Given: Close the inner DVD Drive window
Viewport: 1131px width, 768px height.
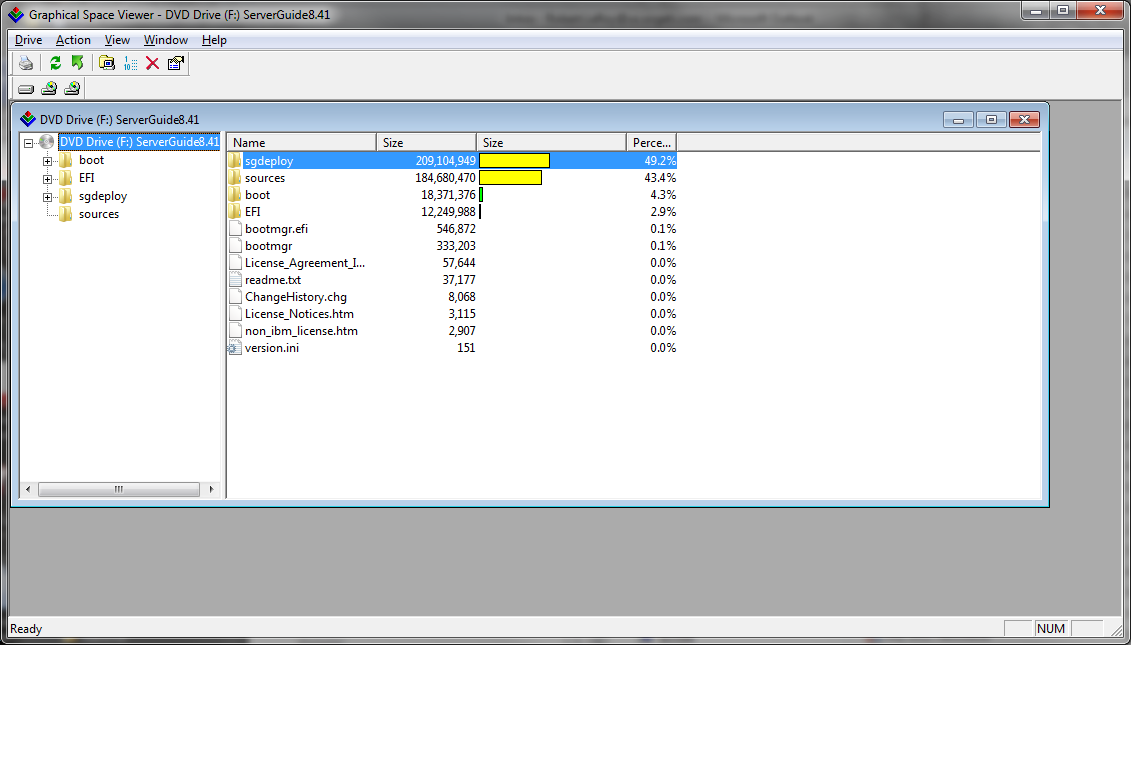Looking at the screenshot, I should click(x=1024, y=120).
